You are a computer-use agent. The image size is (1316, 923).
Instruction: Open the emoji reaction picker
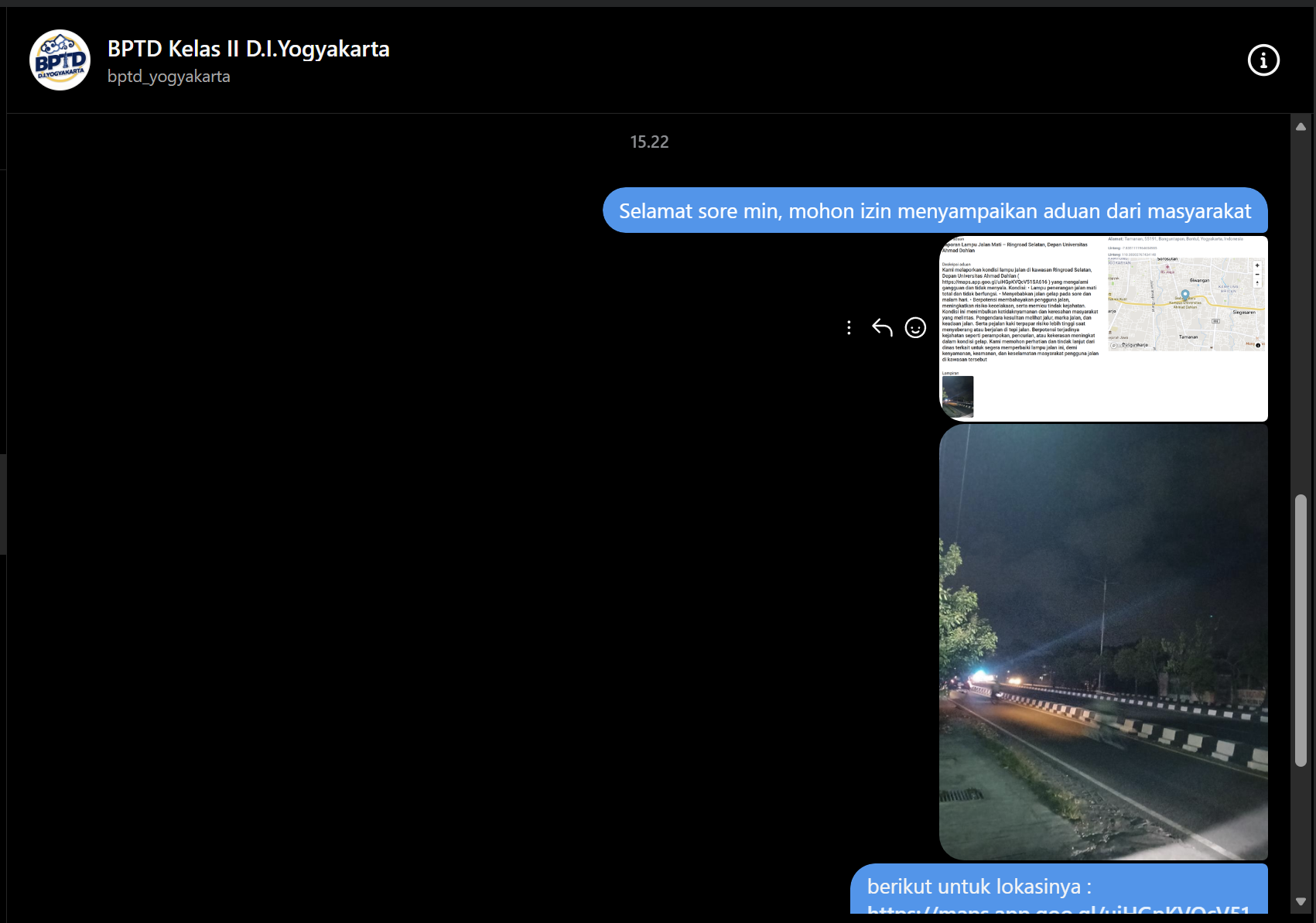pos(915,328)
